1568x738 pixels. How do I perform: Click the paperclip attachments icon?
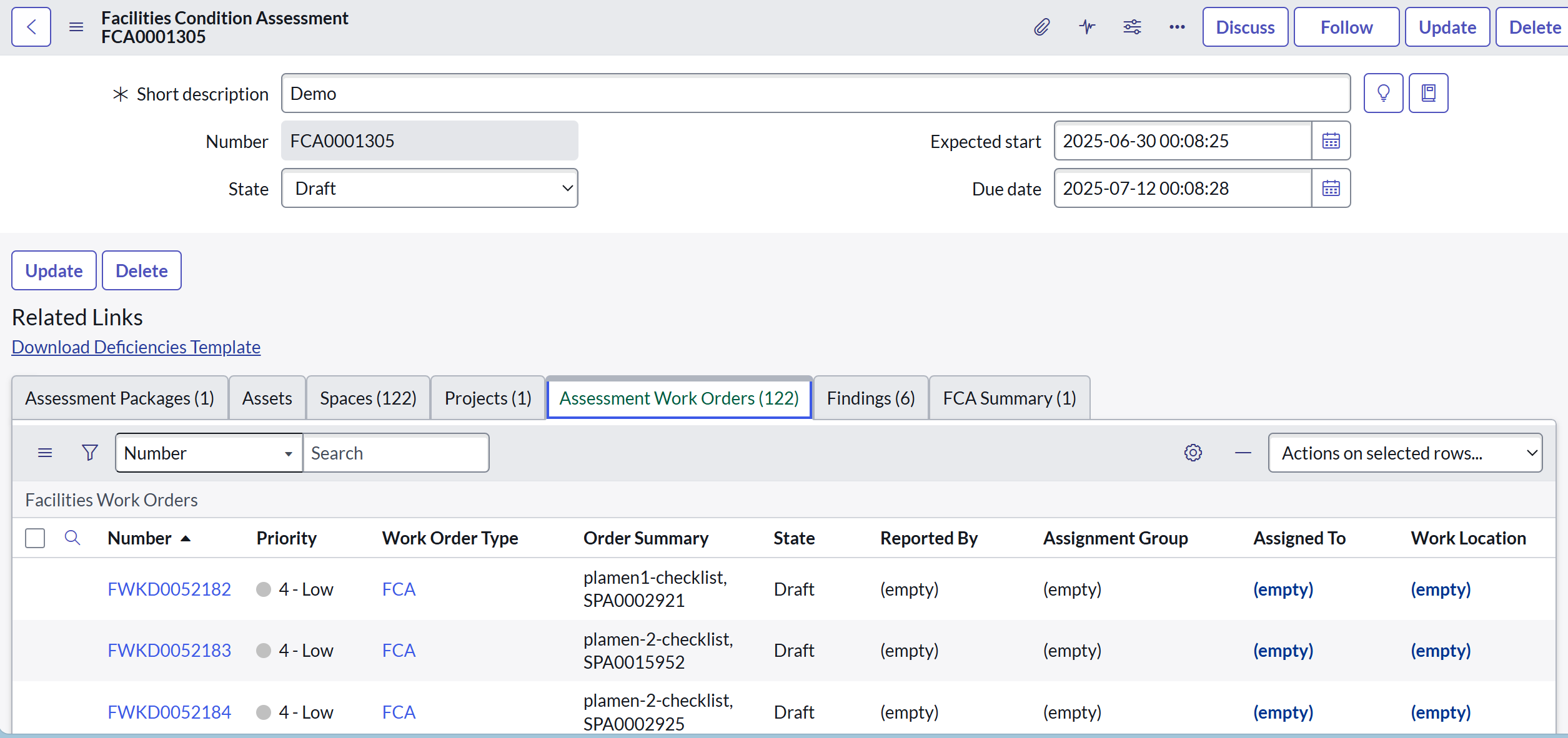pos(1041,27)
